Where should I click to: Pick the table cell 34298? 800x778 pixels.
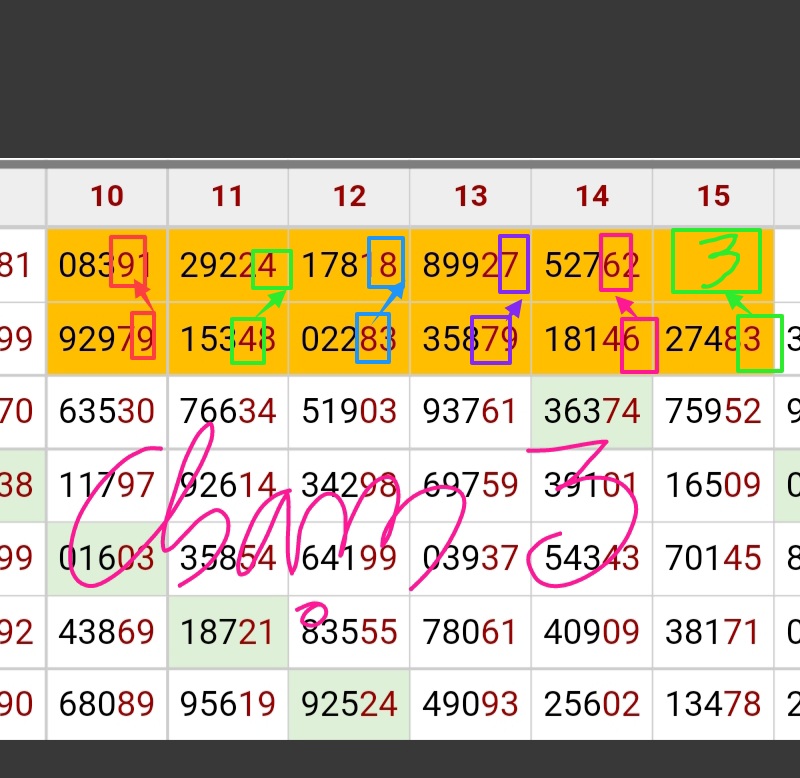click(x=349, y=485)
